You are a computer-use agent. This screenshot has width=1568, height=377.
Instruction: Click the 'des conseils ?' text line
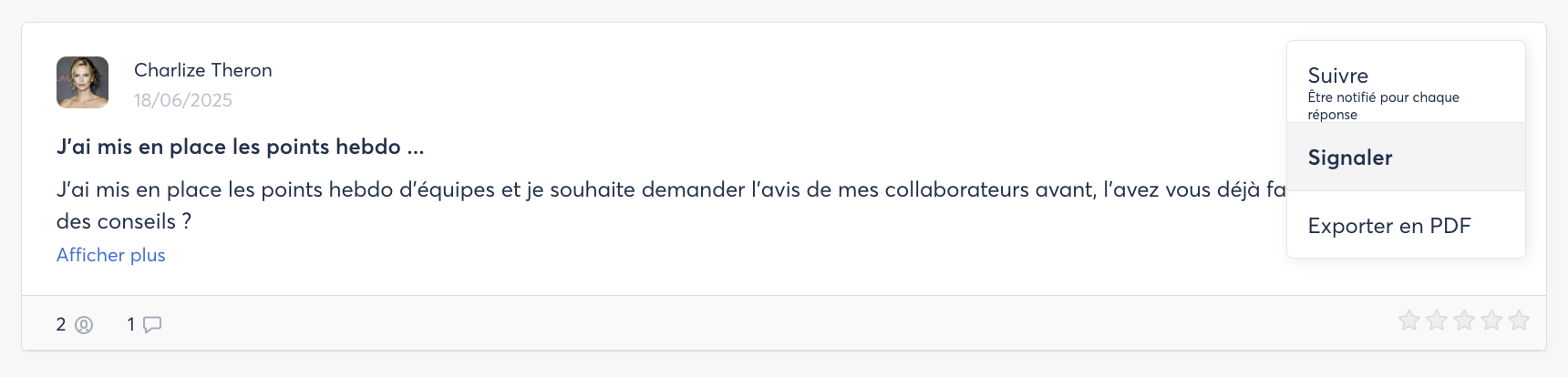pyautogui.click(x=123, y=221)
